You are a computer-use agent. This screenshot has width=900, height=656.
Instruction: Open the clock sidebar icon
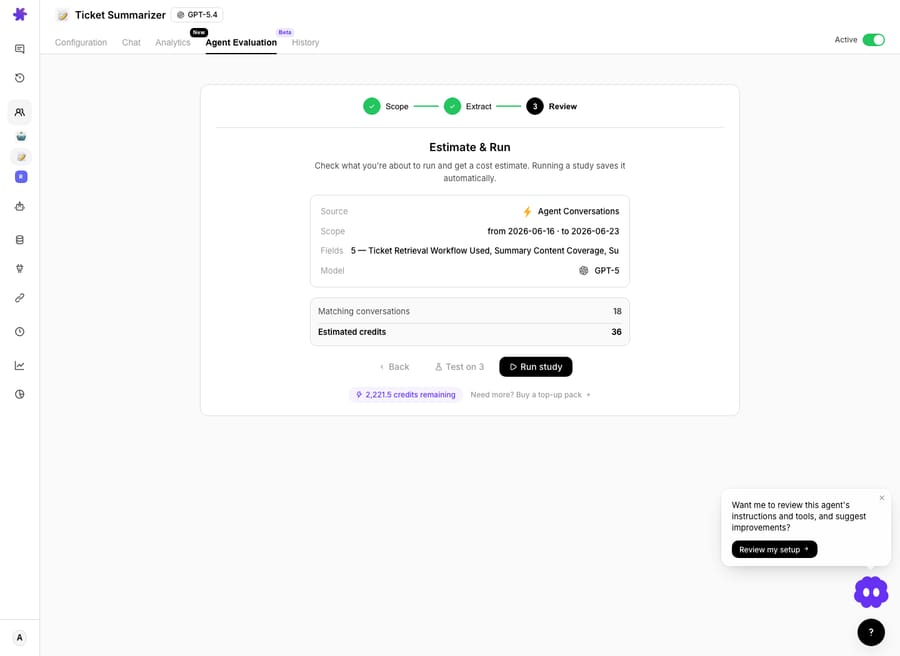pyautogui.click(x=20, y=332)
